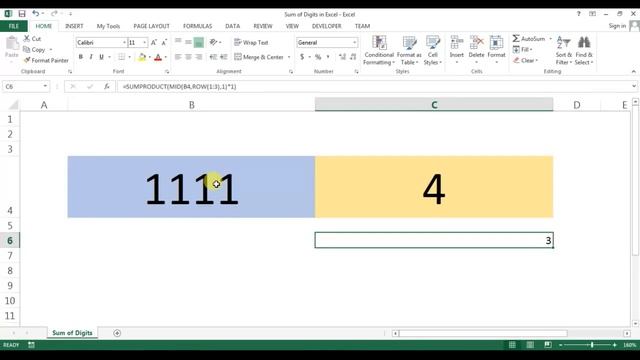
Task: Select the Format Painter brush
Action: coord(46,60)
